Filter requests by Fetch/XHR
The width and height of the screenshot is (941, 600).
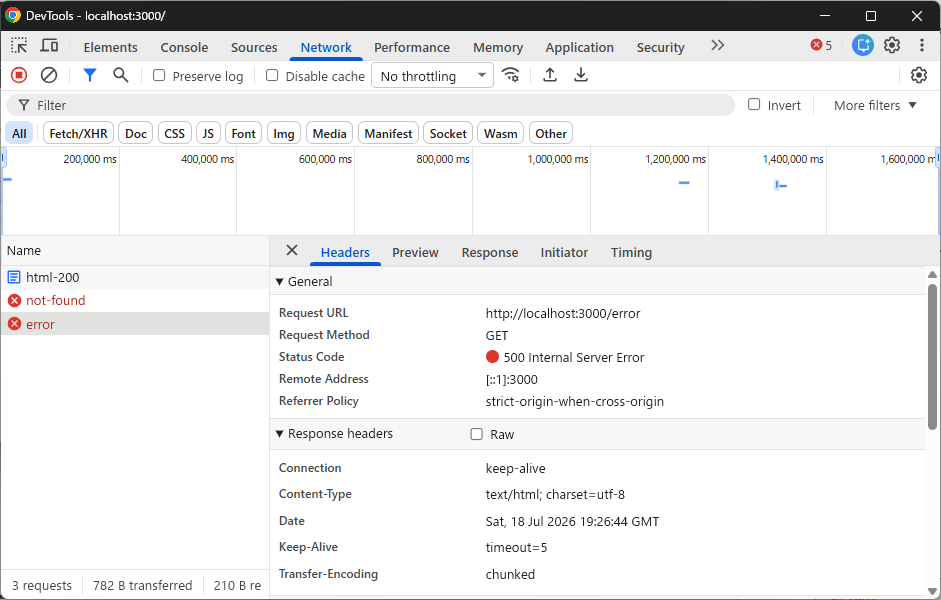pos(79,133)
